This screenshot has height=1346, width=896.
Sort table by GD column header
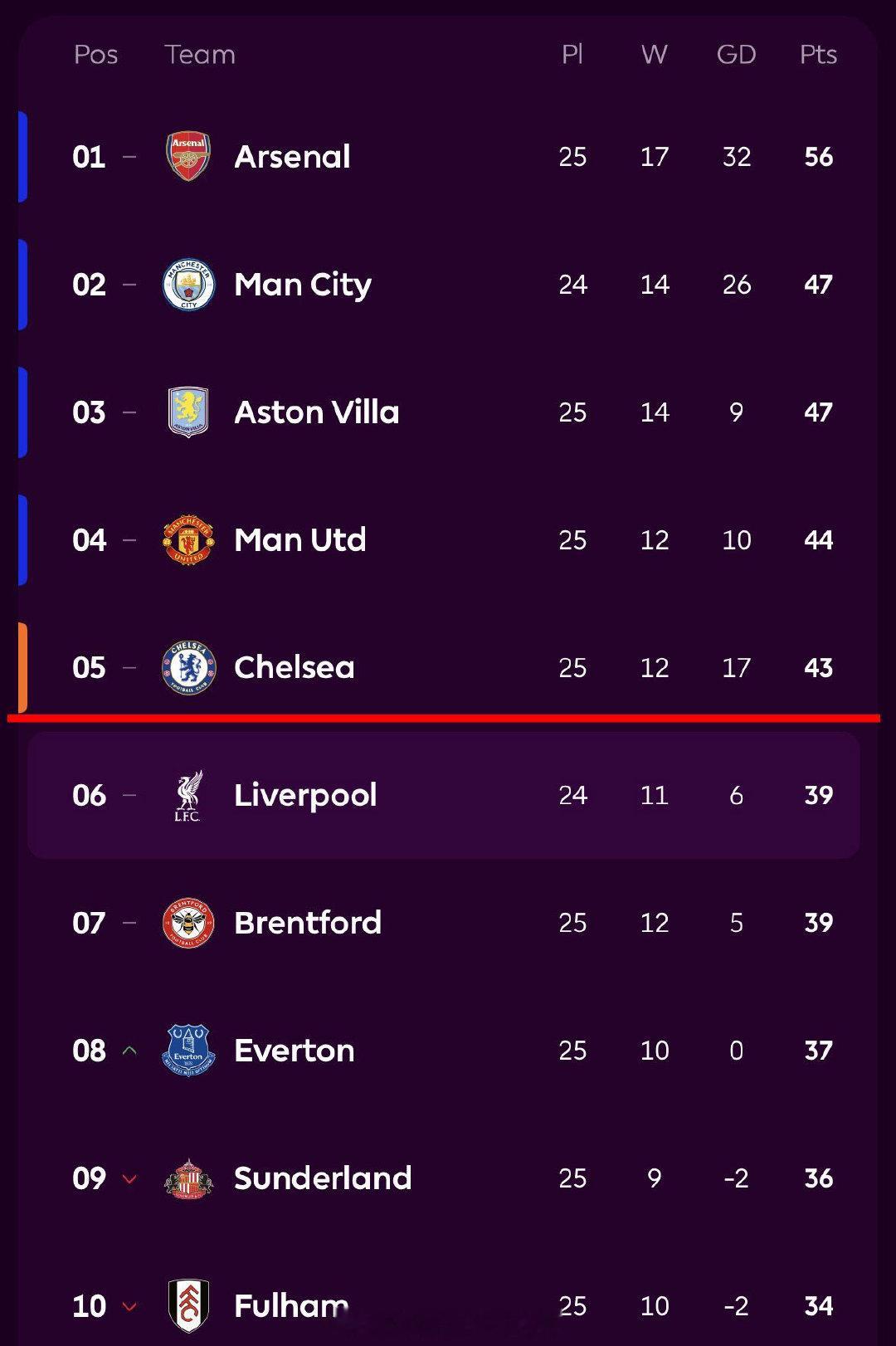click(x=736, y=55)
